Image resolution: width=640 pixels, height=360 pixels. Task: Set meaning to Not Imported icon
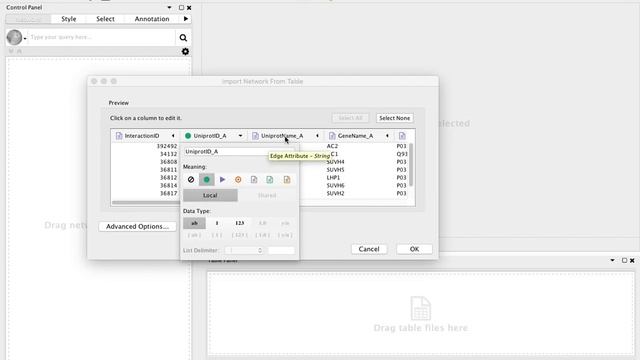click(x=191, y=180)
